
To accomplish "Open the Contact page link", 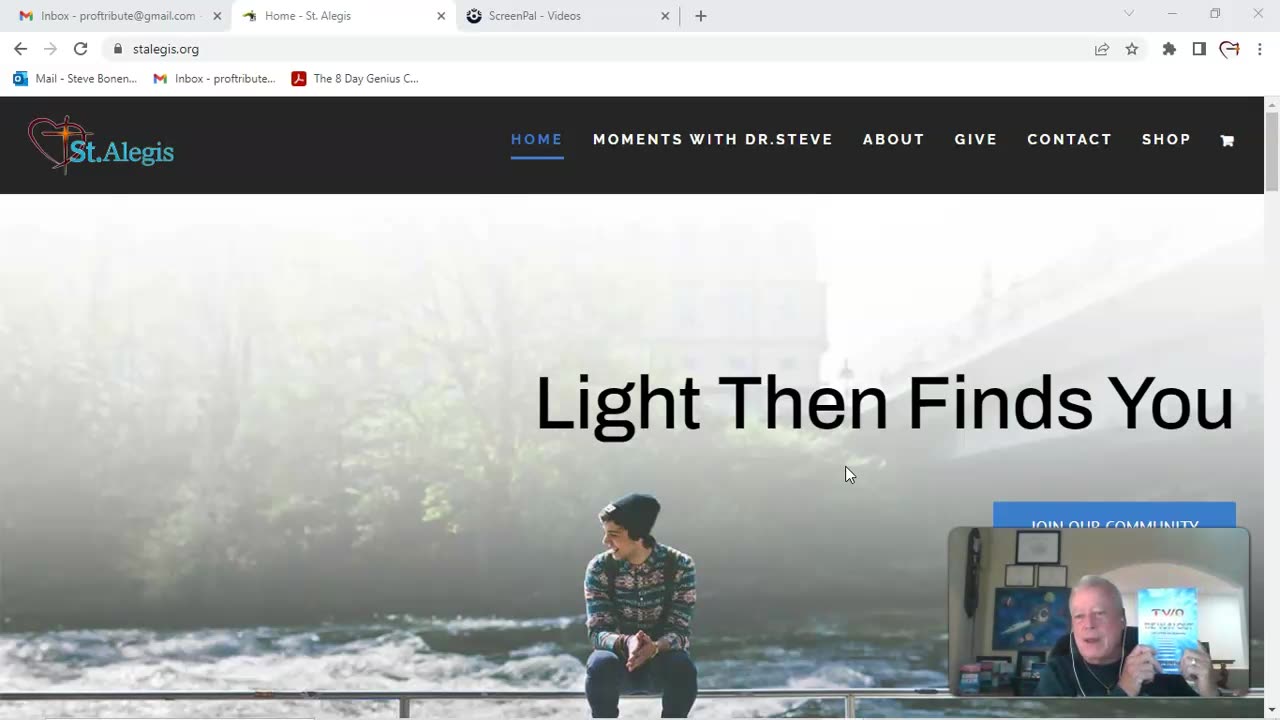I will click(1069, 139).
